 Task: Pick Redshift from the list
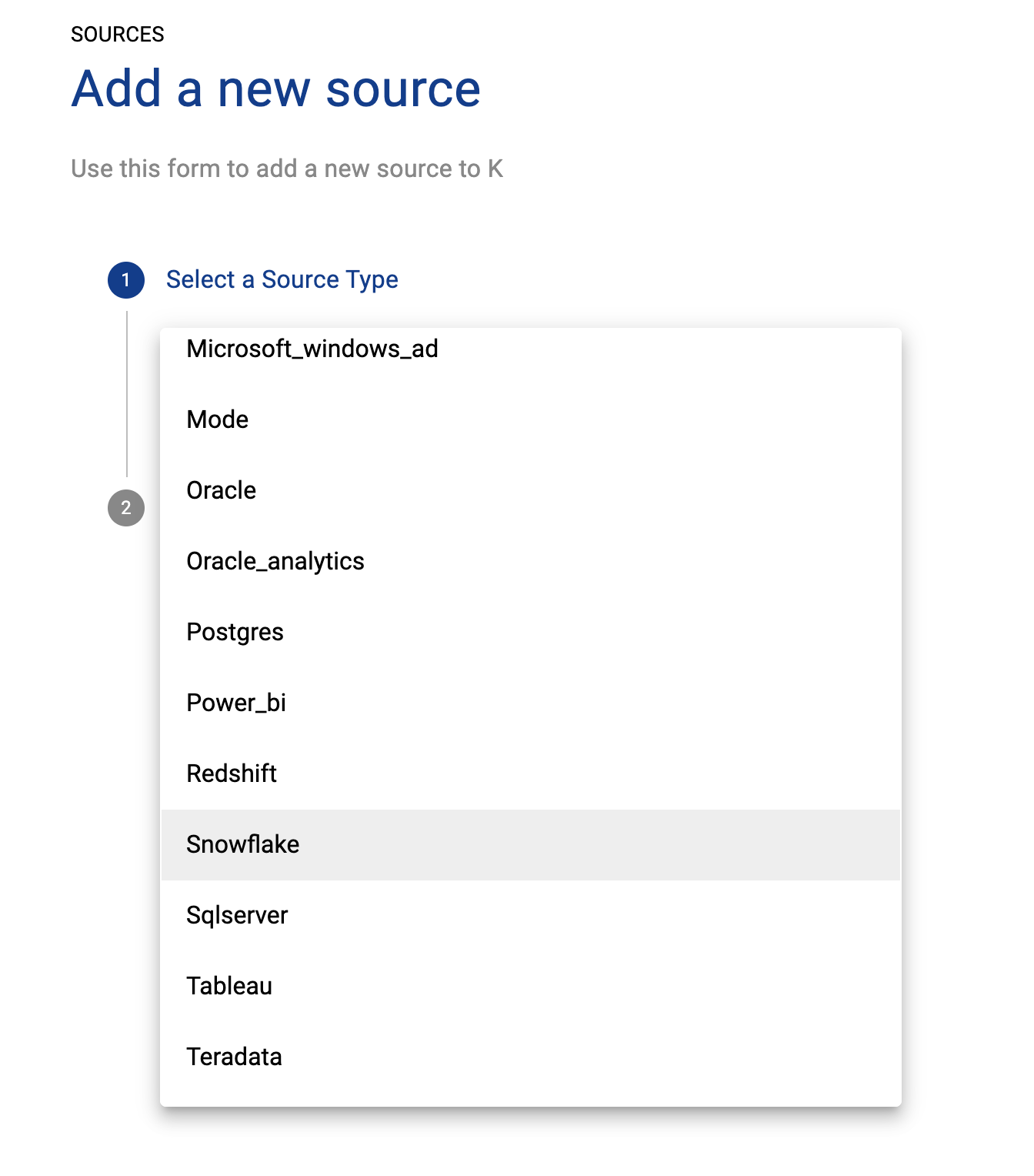[232, 773]
